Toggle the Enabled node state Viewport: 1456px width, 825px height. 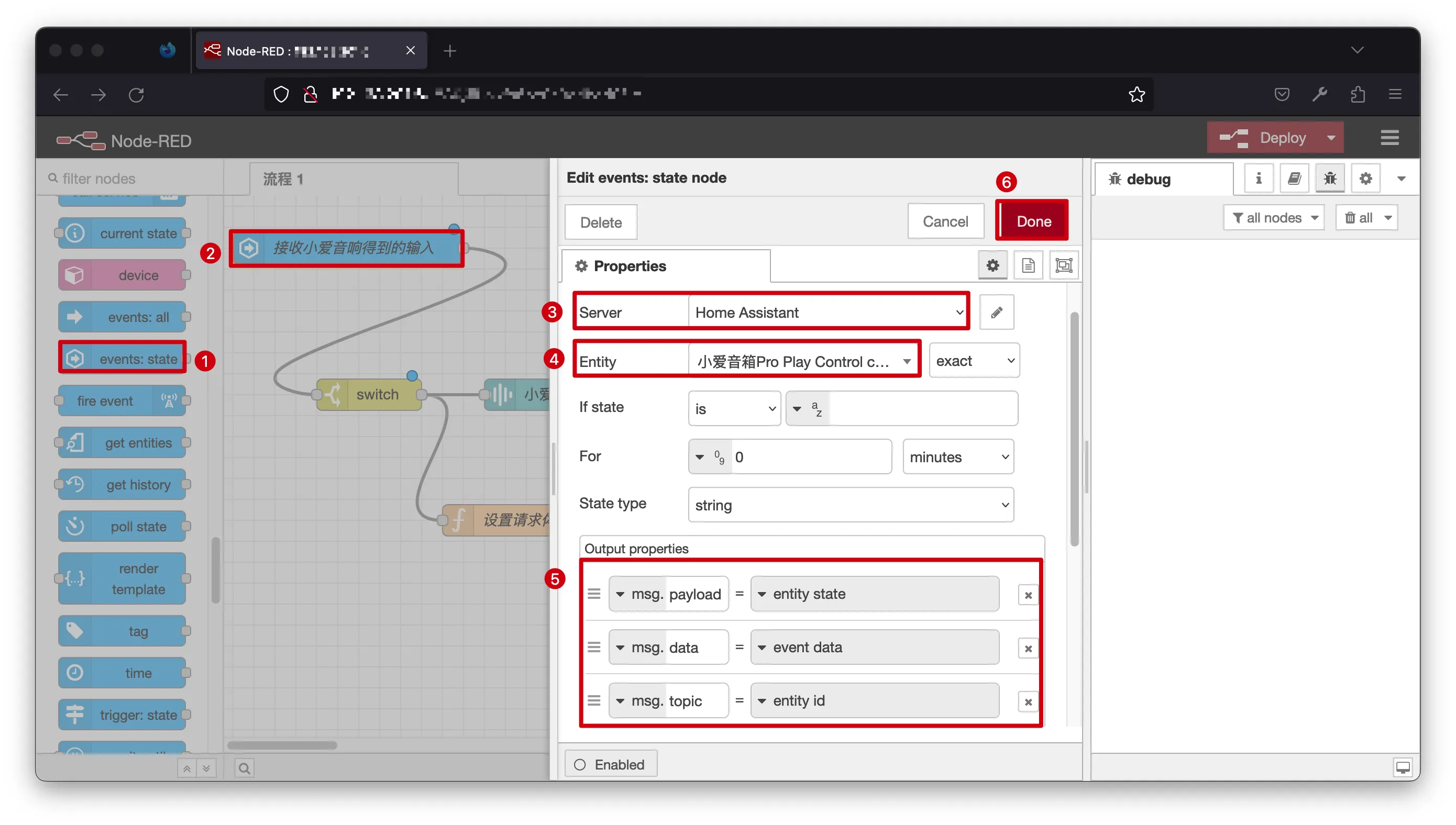[x=611, y=764]
